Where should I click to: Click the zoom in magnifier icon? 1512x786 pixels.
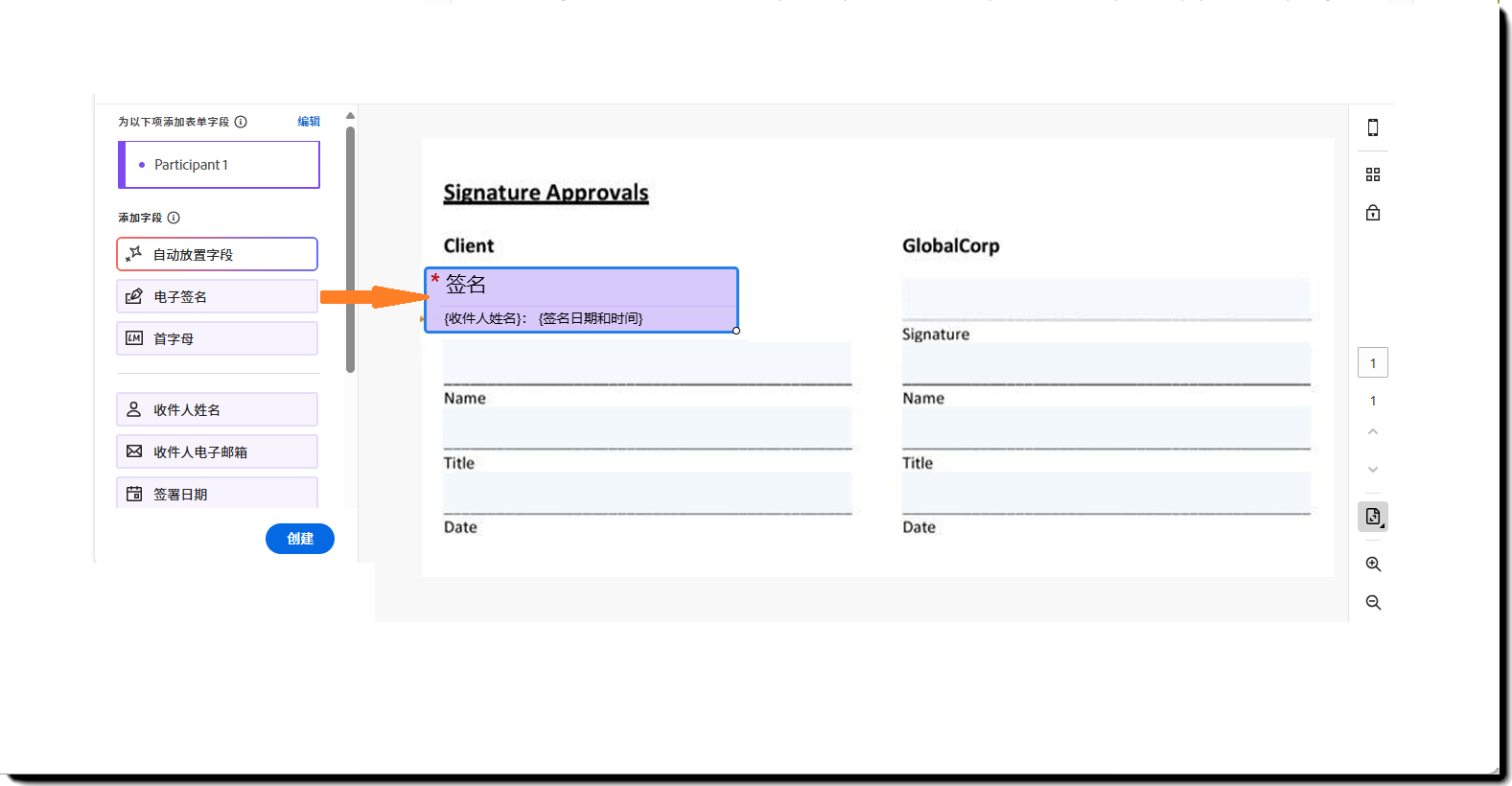1373,565
